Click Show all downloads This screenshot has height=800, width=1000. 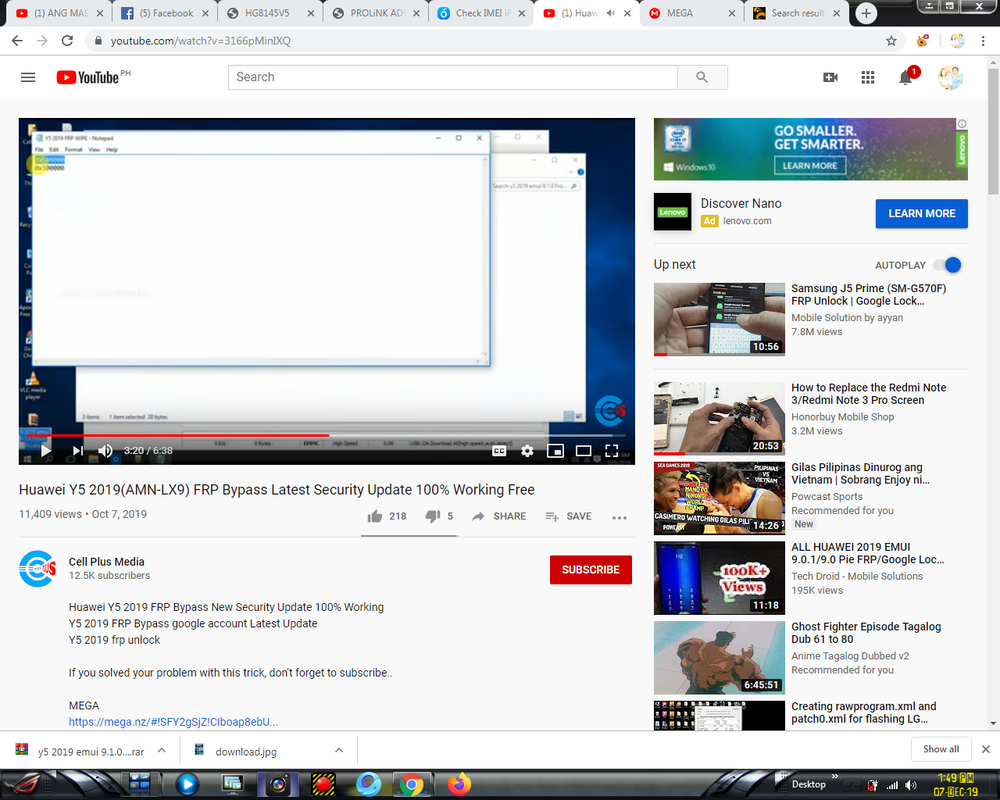point(941,749)
